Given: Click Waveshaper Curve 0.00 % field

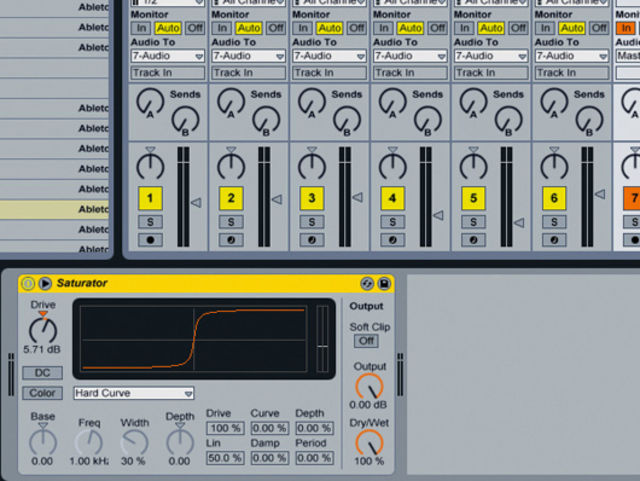Looking at the screenshot, I should (270, 428).
